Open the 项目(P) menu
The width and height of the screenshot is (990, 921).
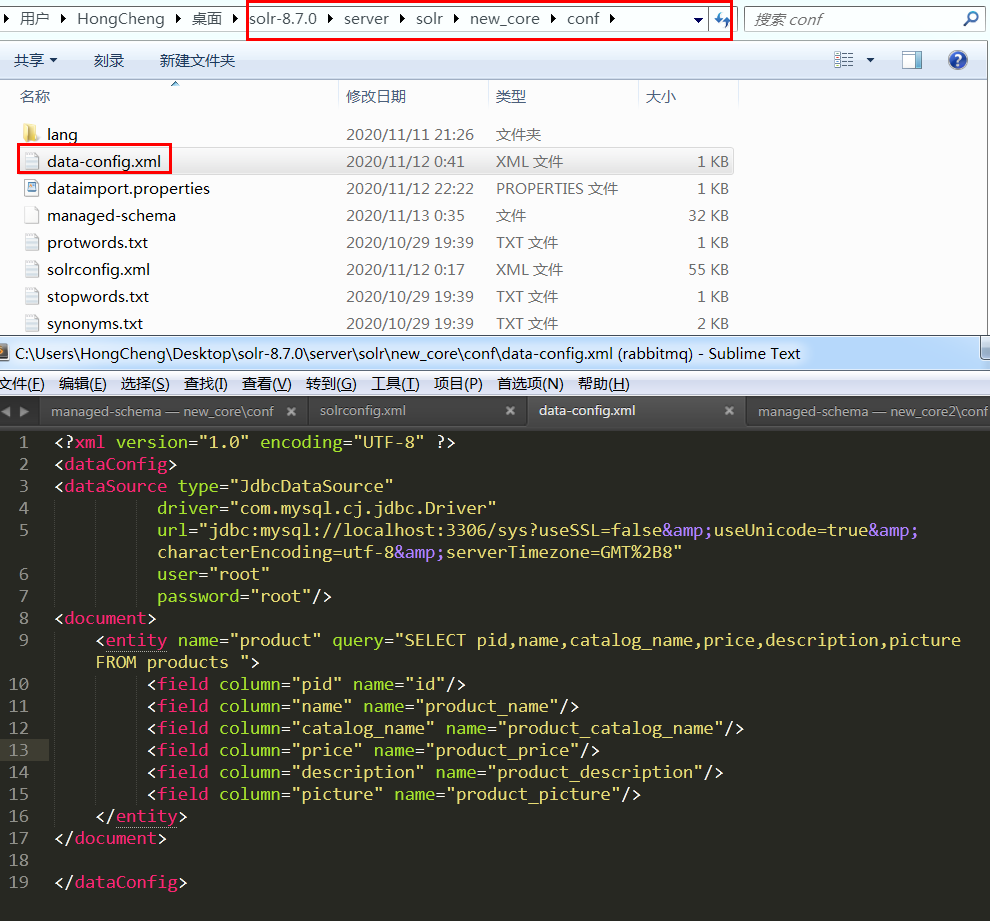tap(458, 384)
